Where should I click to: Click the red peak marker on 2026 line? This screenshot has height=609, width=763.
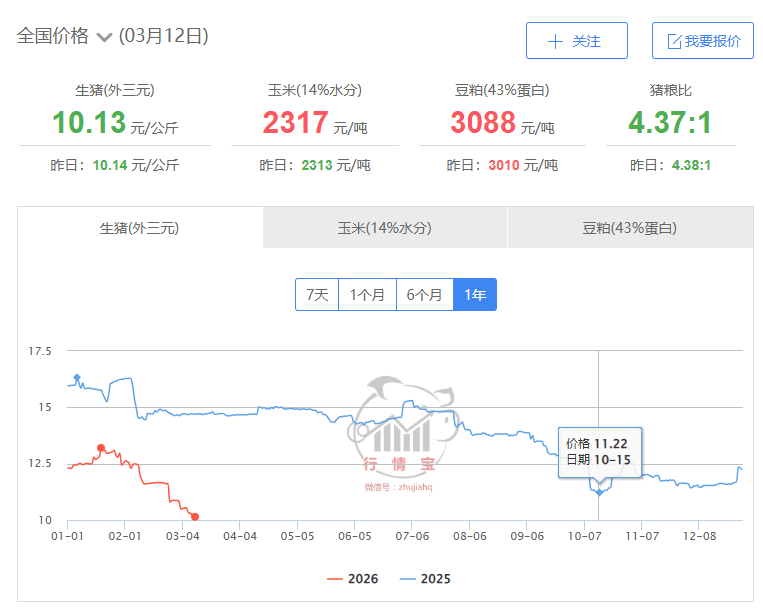pos(101,448)
